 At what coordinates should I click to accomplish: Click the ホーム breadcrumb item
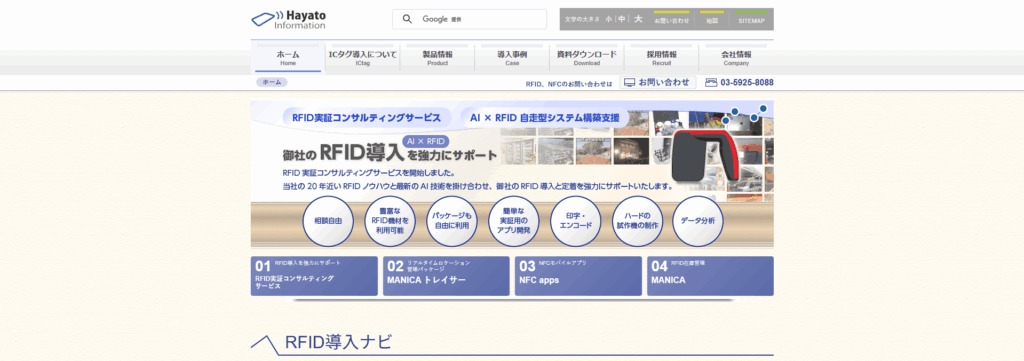(272, 82)
